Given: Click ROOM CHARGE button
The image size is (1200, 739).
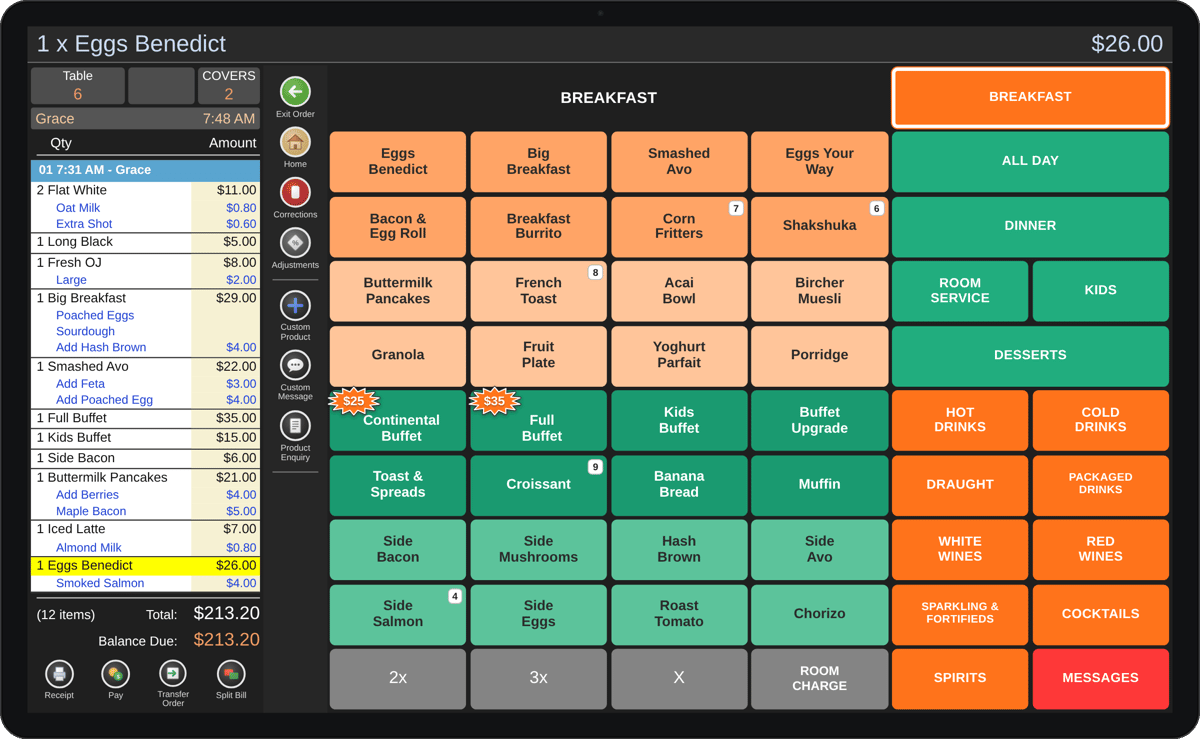Looking at the screenshot, I should (x=819, y=678).
